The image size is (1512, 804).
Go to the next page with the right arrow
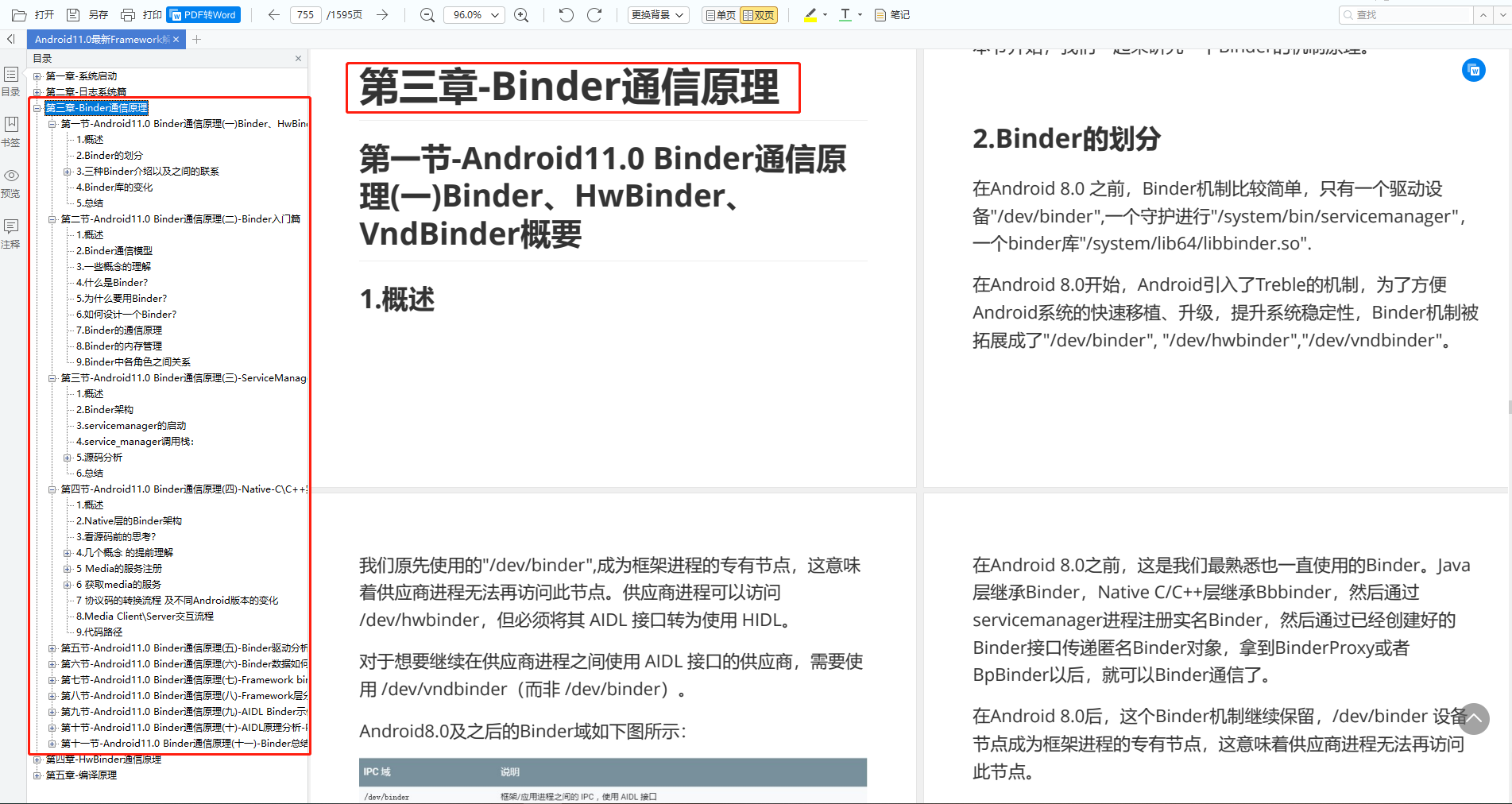[382, 14]
